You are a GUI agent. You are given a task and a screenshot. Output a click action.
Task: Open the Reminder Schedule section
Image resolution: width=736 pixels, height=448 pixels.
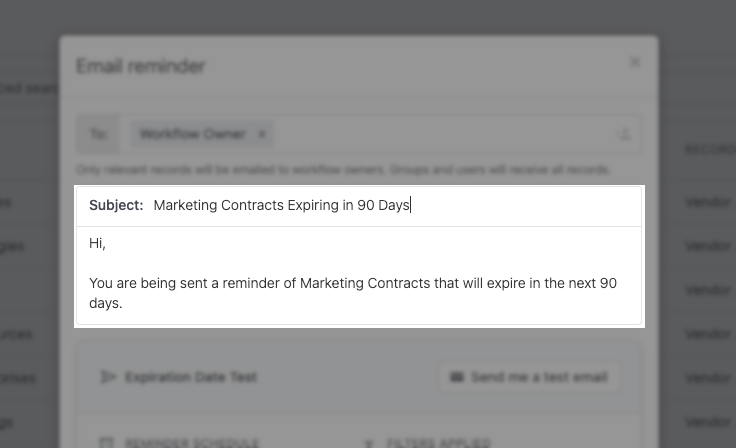pyautogui.click(x=192, y=443)
